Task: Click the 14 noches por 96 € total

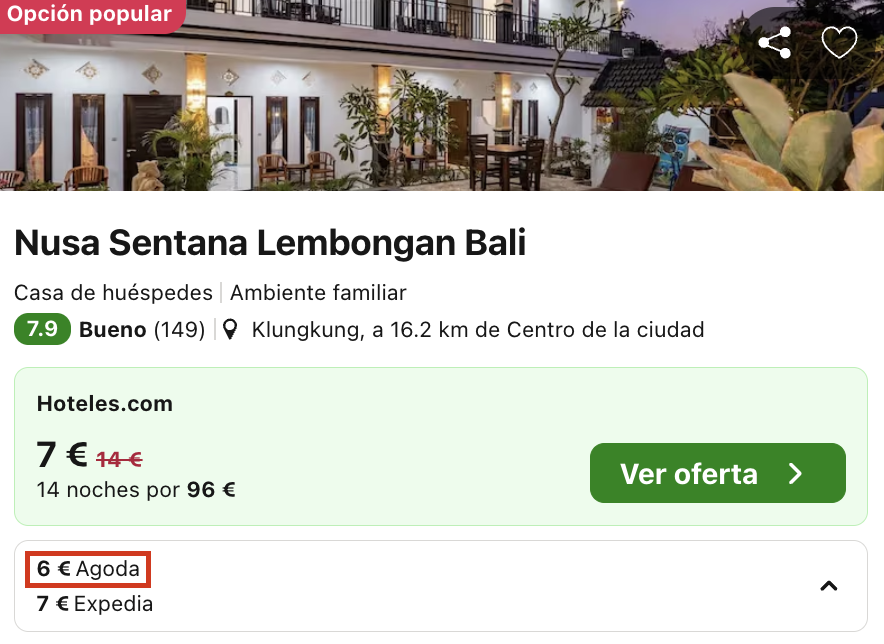Action: click(136, 489)
